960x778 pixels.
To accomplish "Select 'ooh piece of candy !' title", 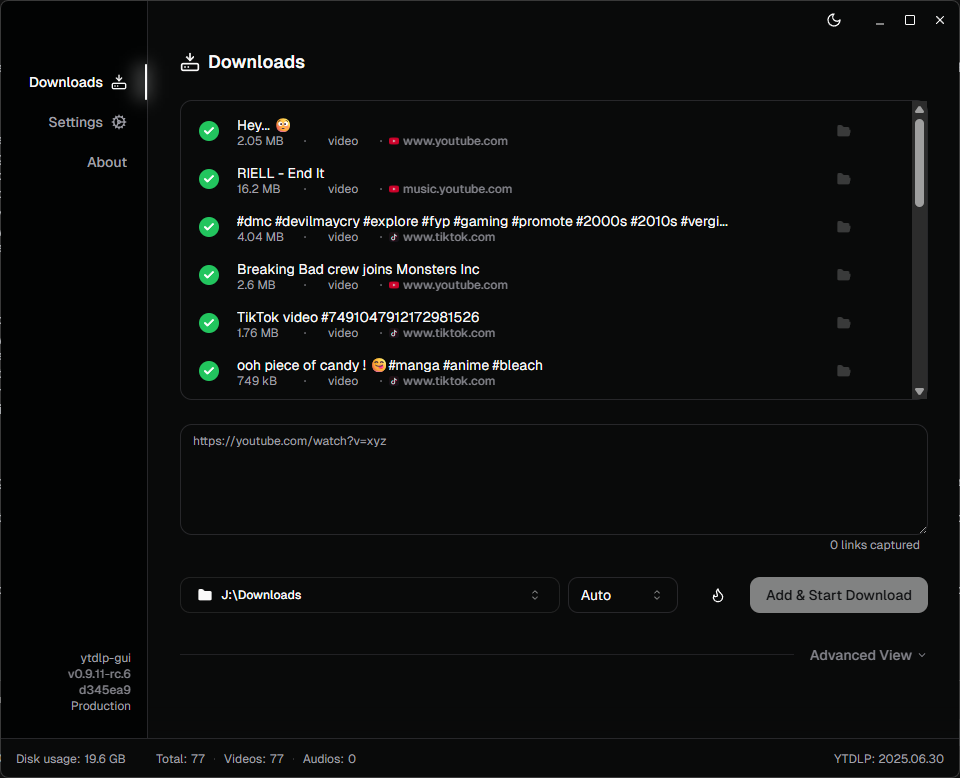I will tap(389, 365).
